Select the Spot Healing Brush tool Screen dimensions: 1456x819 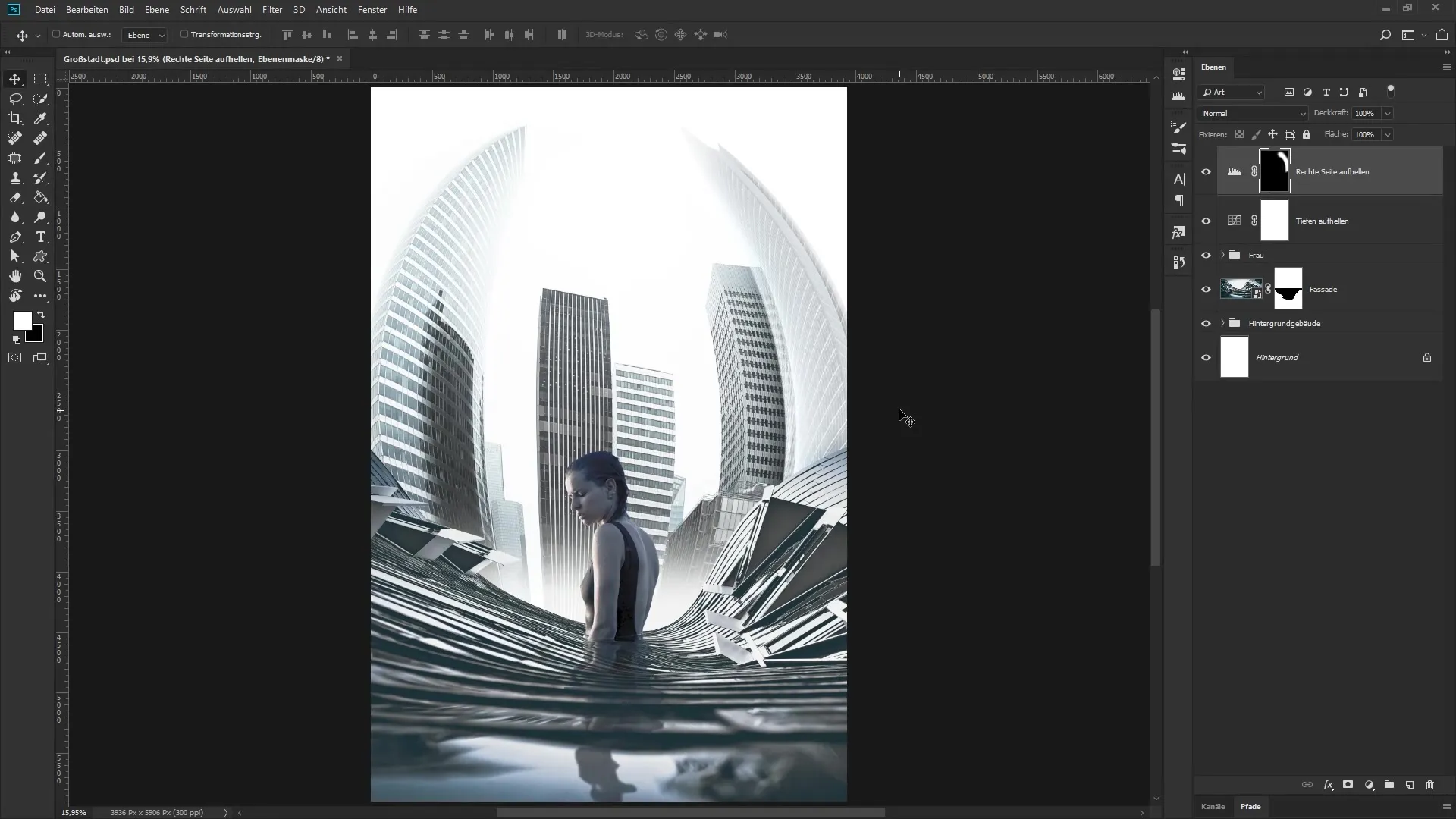tap(15, 138)
